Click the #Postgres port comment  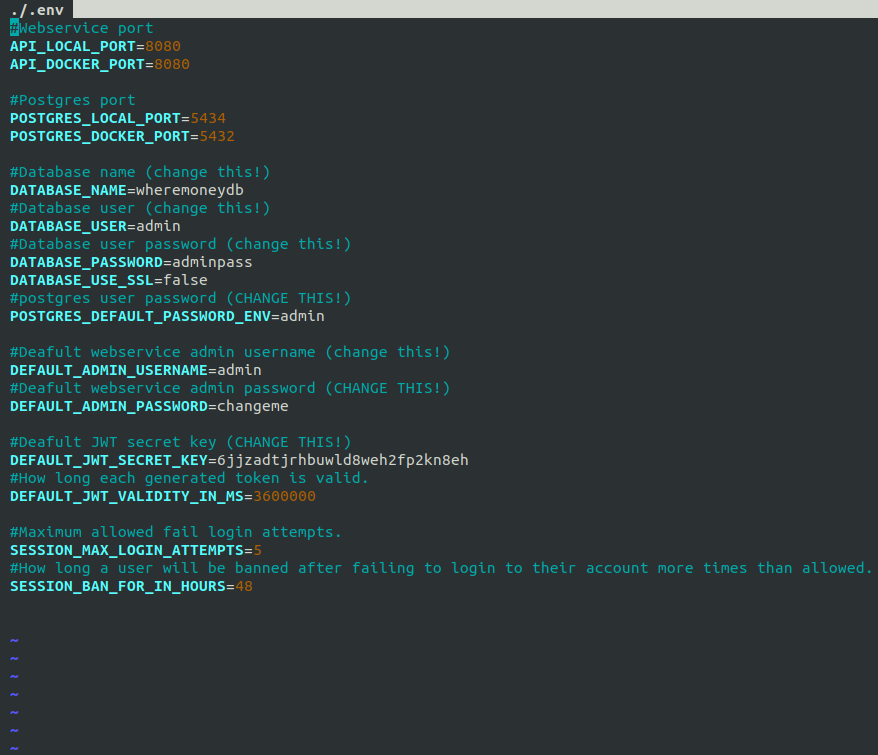tap(73, 100)
